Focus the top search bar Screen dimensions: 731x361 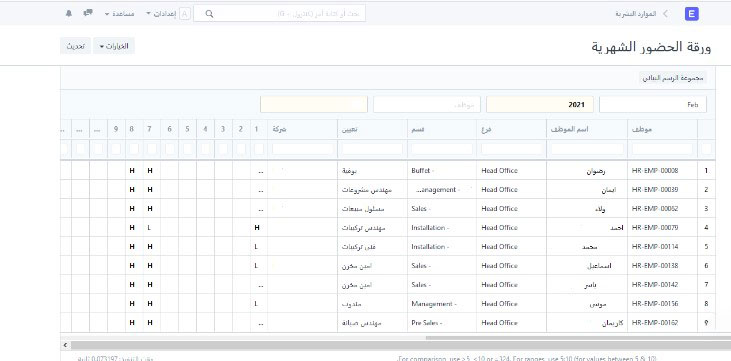coord(279,14)
